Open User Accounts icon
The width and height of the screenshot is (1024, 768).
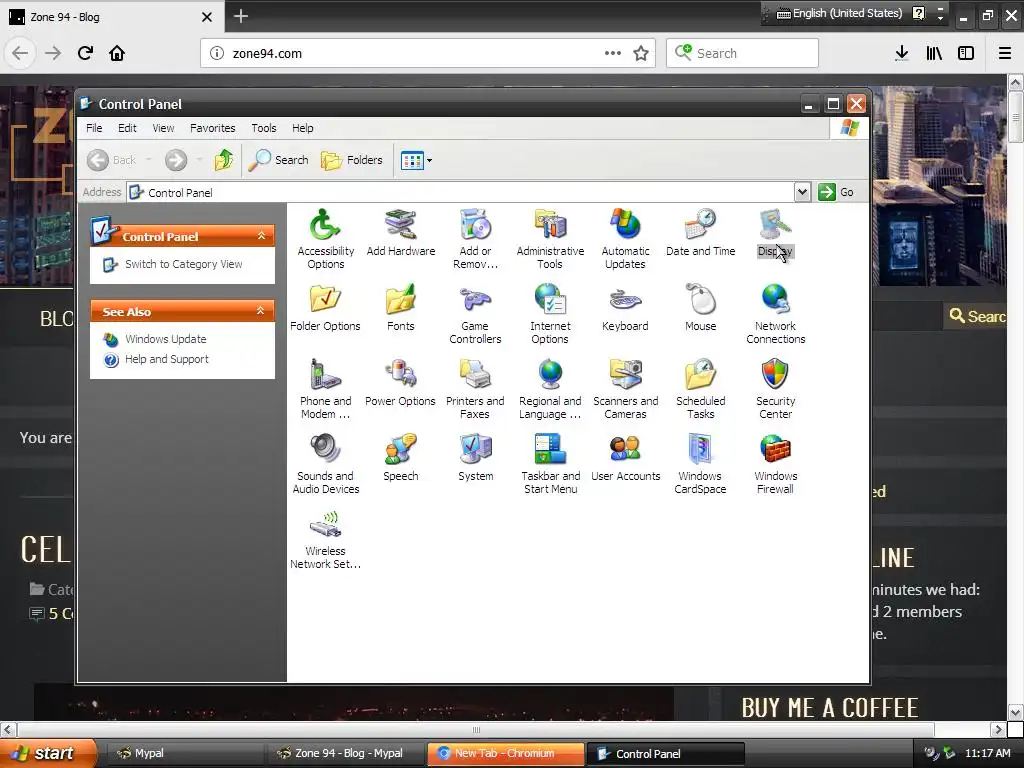point(625,457)
